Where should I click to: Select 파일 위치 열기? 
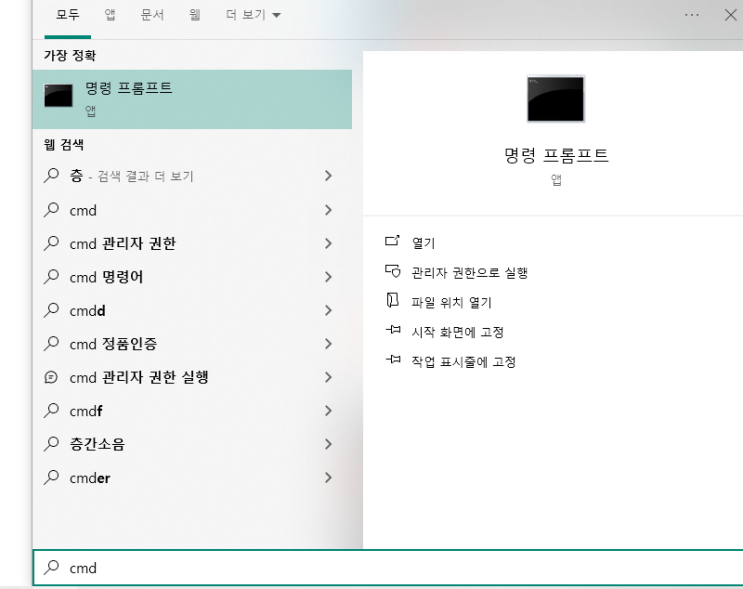(451, 302)
